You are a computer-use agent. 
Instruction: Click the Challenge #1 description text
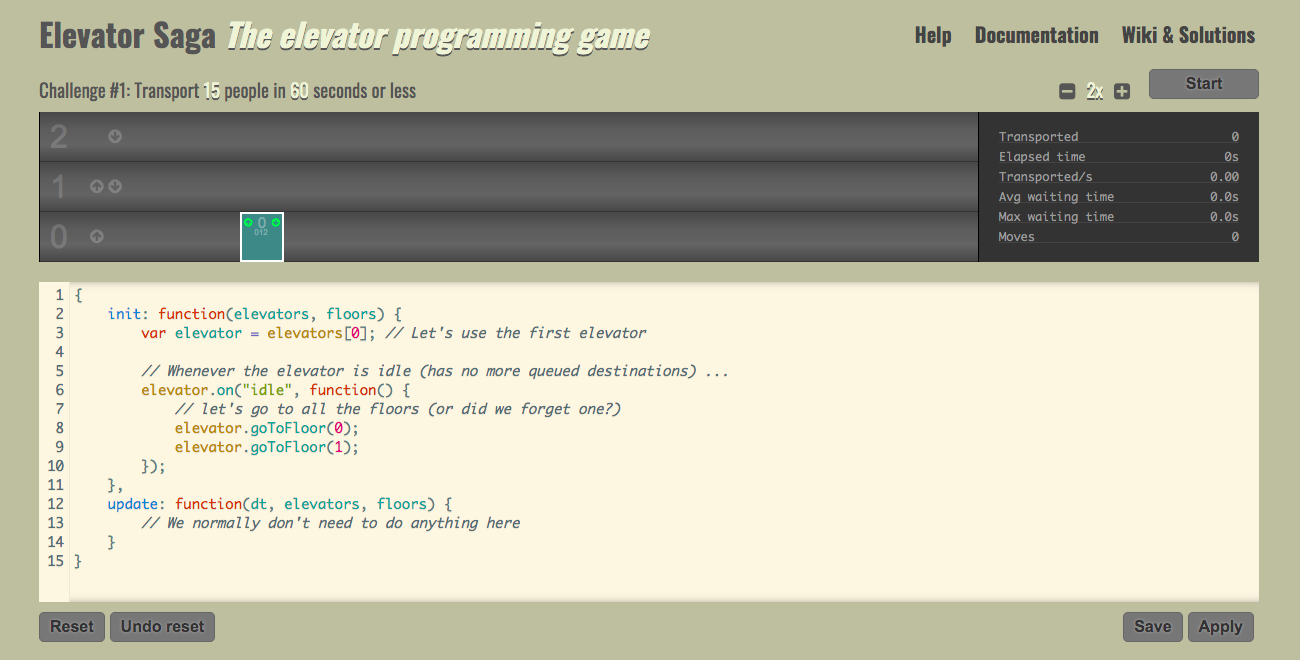click(227, 91)
